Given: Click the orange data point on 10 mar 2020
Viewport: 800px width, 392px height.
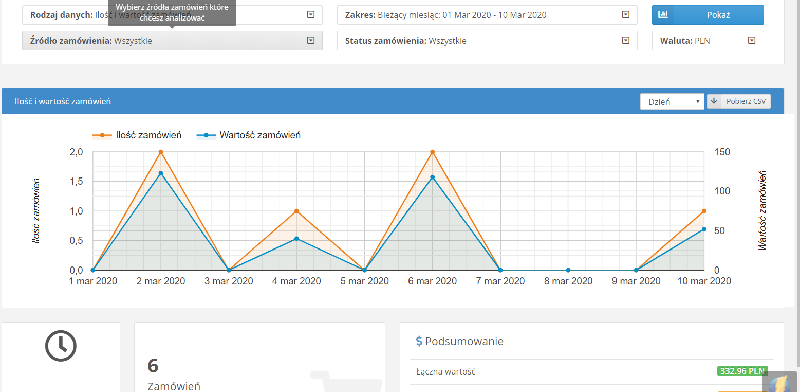Looking at the screenshot, I should [704, 211].
